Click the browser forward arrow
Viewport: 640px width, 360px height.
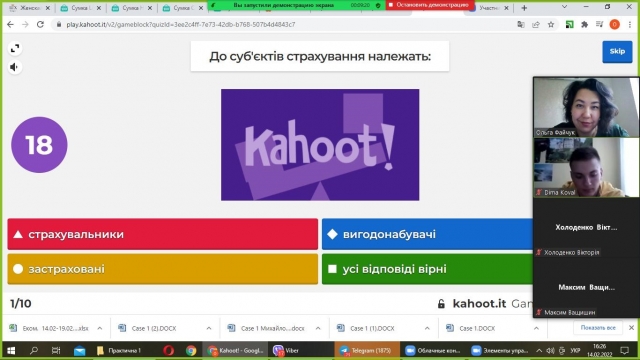[x=25, y=24]
